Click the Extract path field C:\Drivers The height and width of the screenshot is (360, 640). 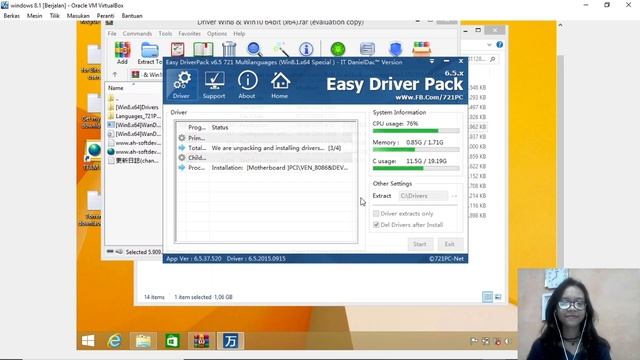[423, 196]
